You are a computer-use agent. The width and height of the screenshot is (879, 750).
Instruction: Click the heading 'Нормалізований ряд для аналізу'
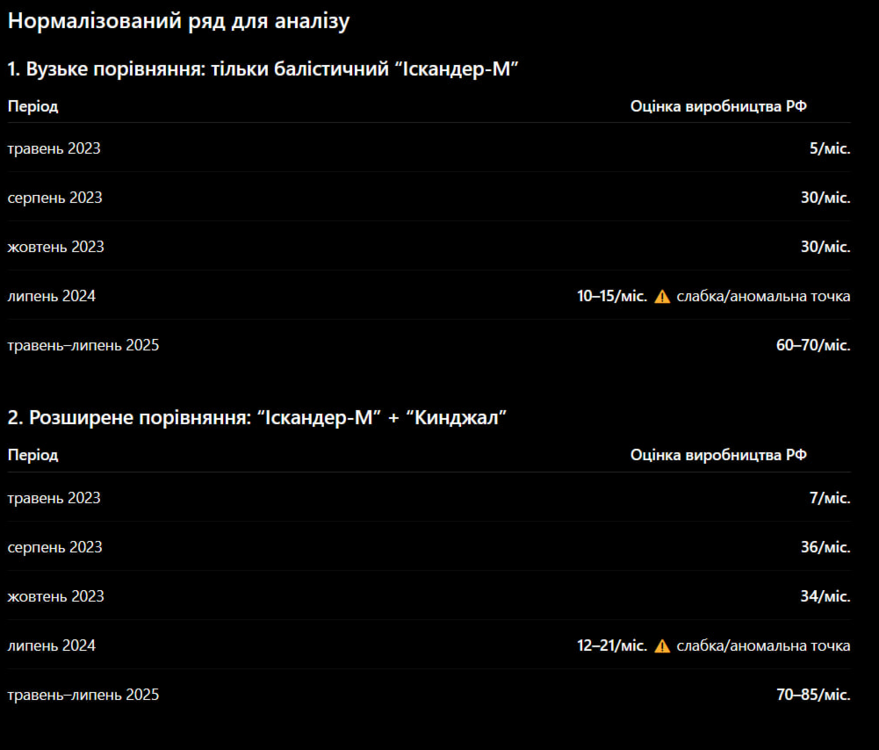[x=179, y=21]
